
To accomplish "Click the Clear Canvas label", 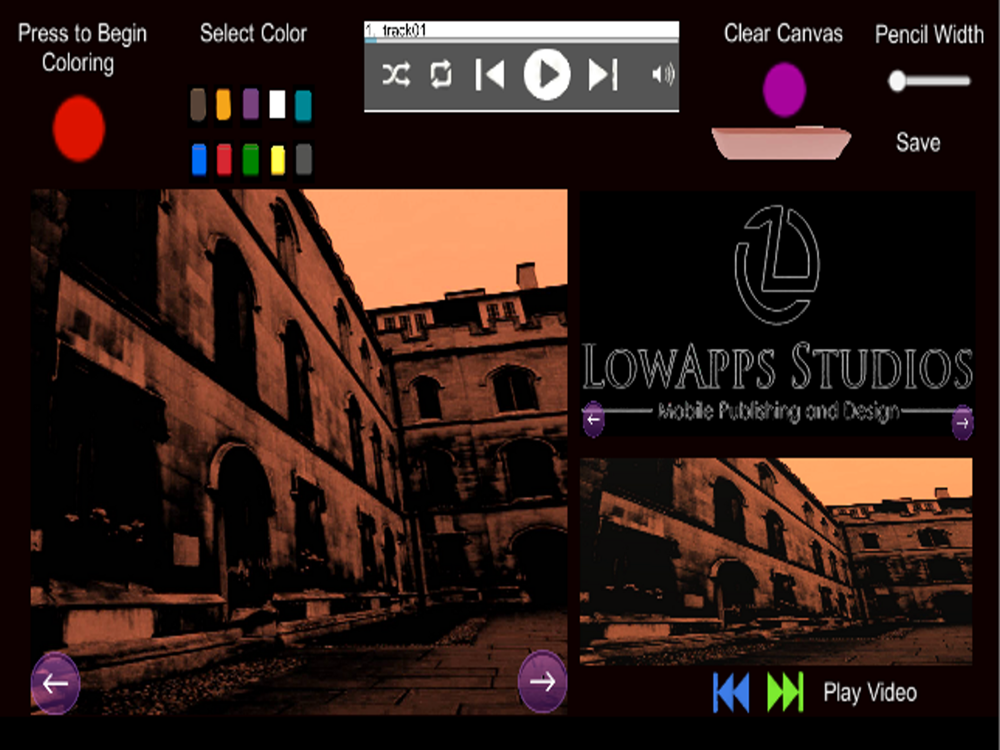I will [783, 33].
